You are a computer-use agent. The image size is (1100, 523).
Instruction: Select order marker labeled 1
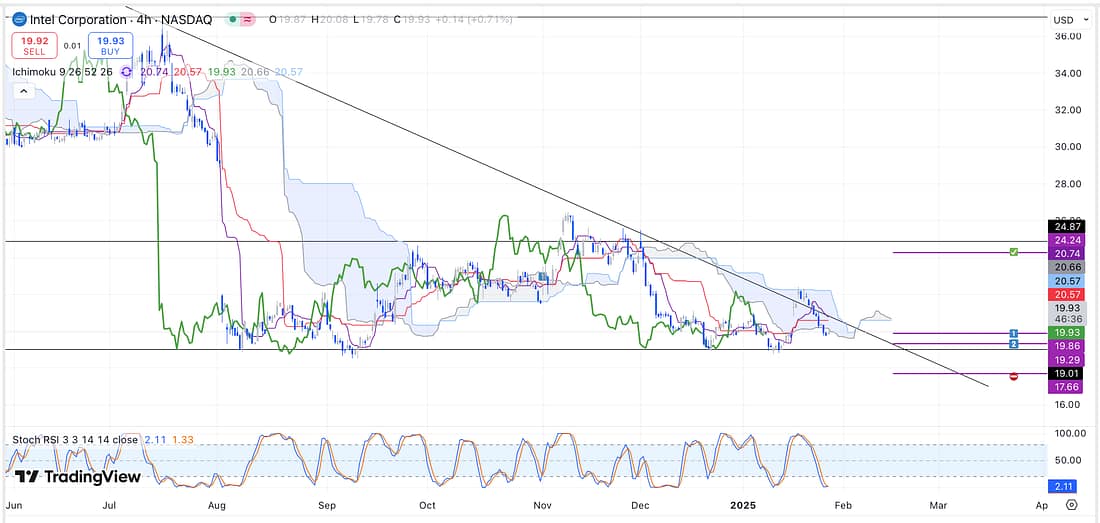pyautogui.click(x=1014, y=333)
